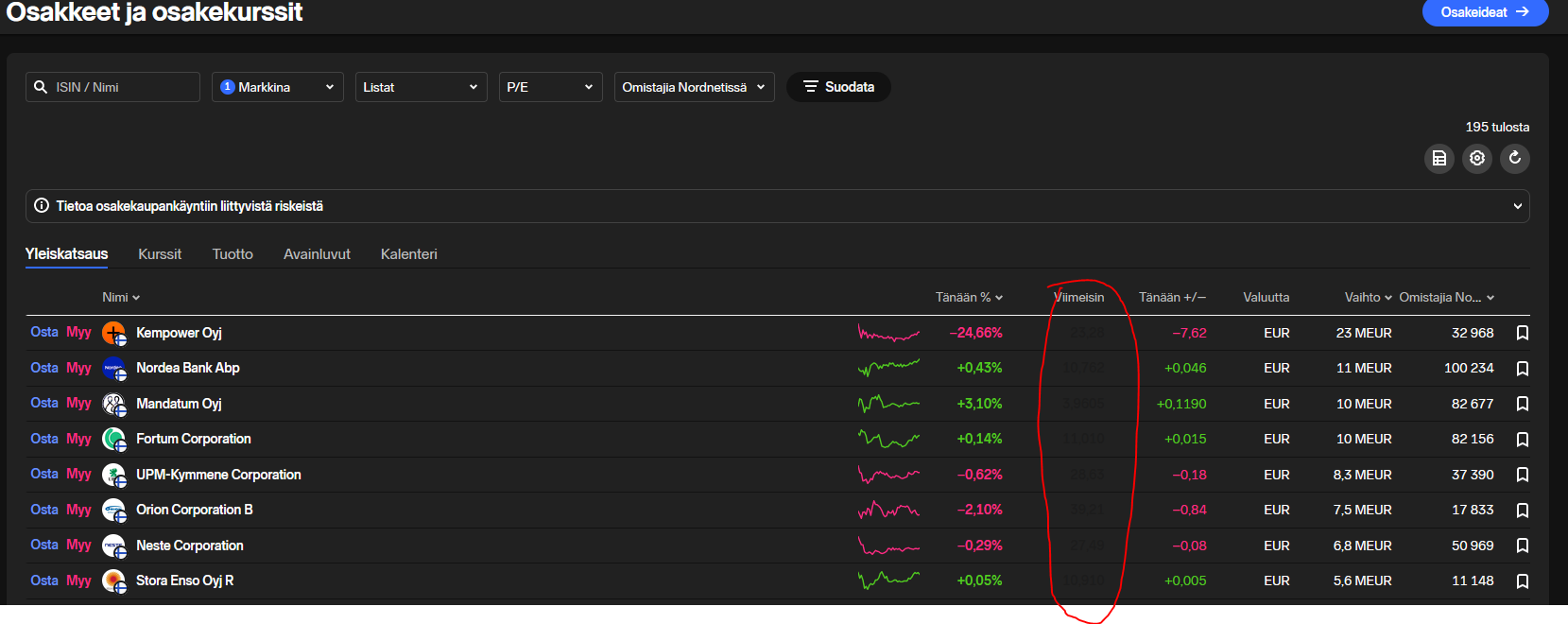Click the Suodata filter button
This screenshot has height=624, width=1568.
838,87
